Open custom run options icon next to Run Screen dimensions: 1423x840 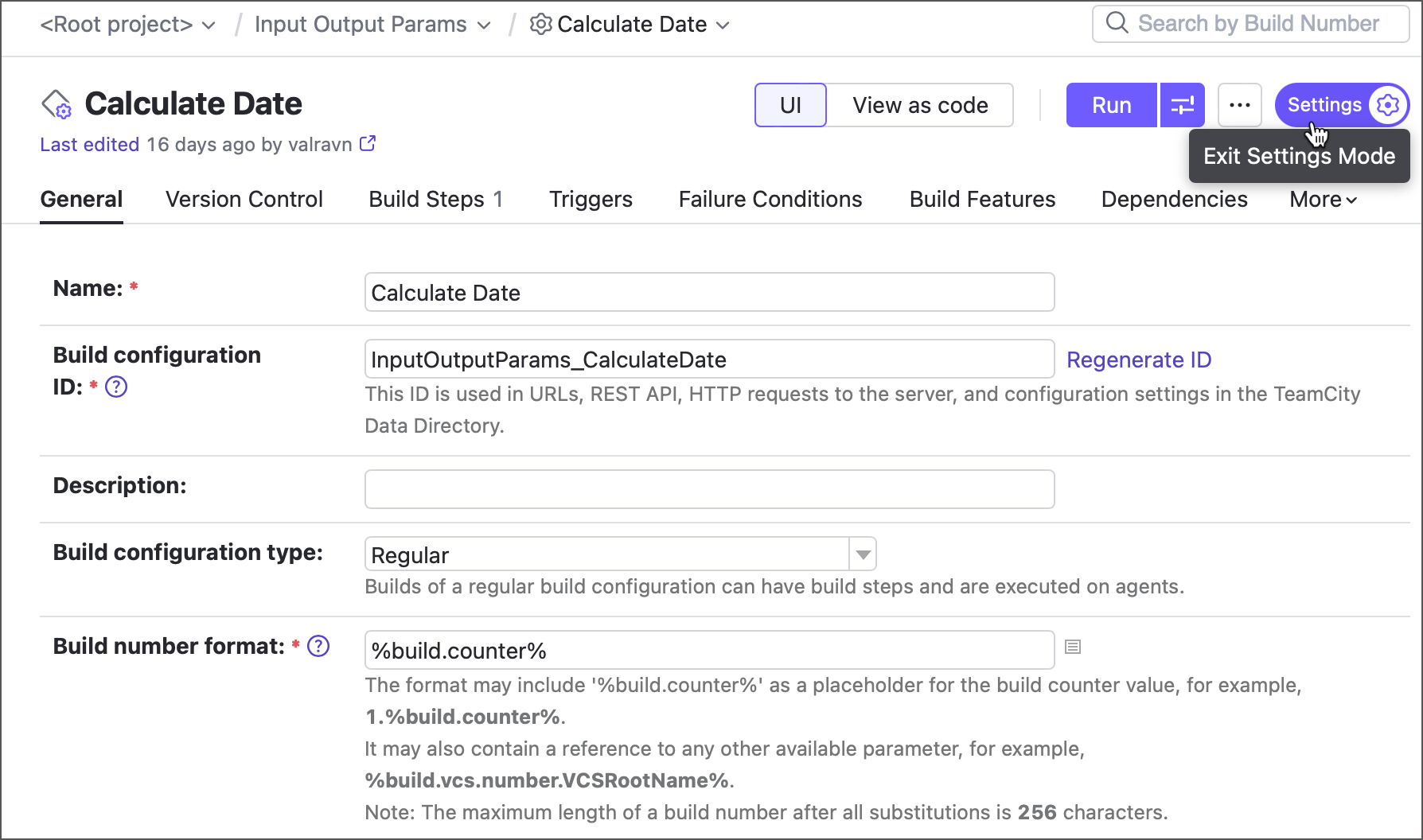click(1182, 105)
